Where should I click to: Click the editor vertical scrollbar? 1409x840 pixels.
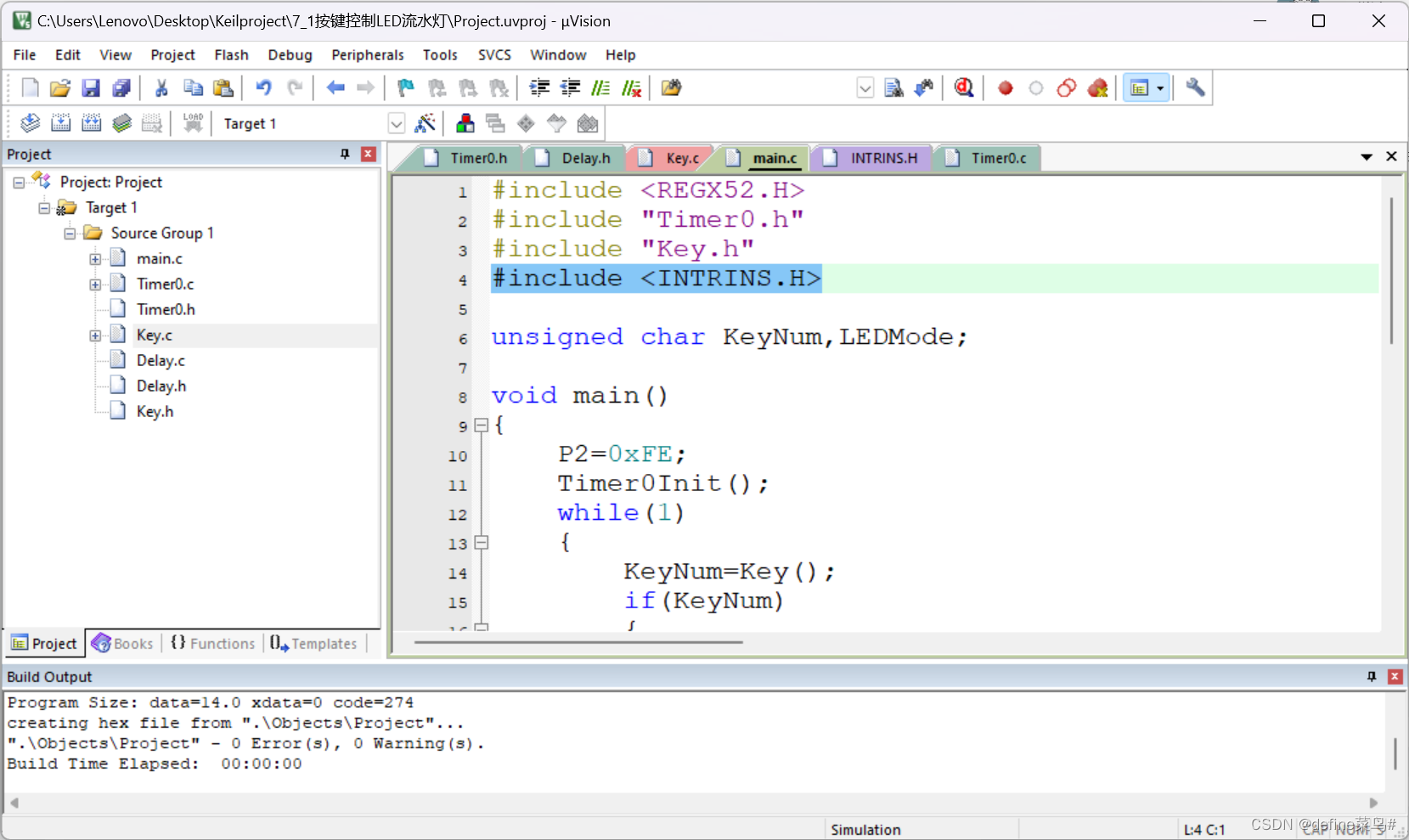click(1391, 270)
